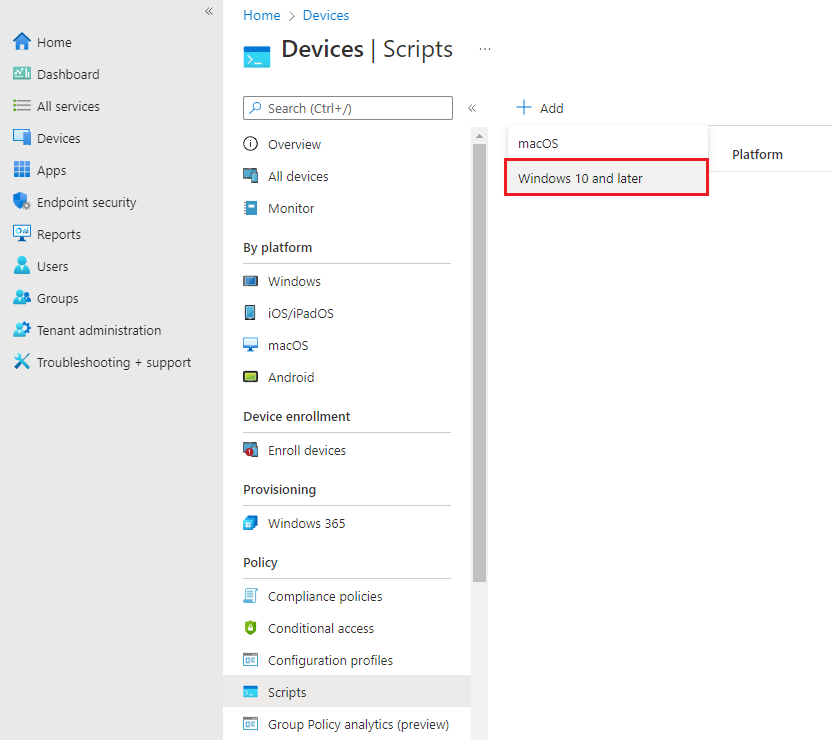The image size is (833, 740).
Task: Open the more options ellipsis beside title
Action: click(484, 49)
